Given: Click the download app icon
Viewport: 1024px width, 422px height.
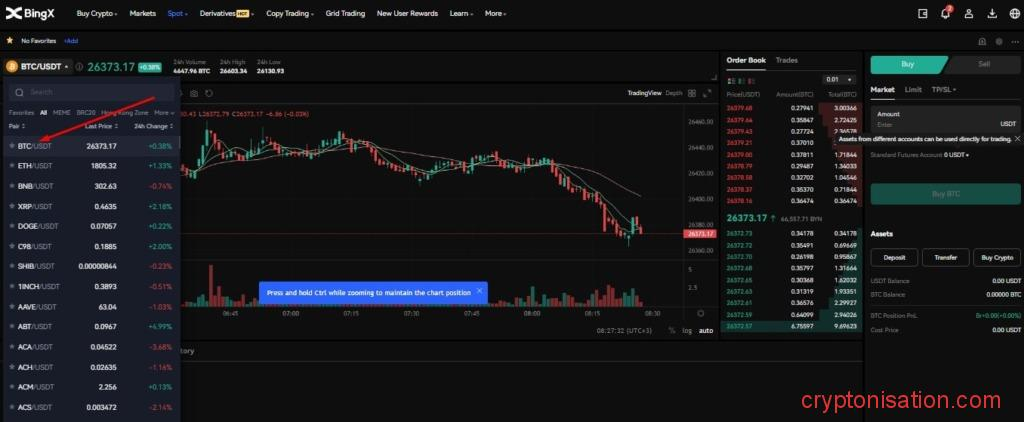Looking at the screenshot, I should [991, 14].
